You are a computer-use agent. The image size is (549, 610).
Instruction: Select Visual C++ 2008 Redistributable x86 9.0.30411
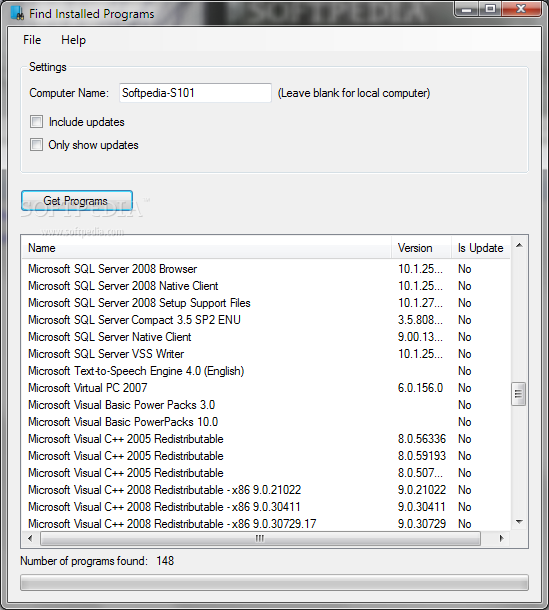click(266, 507)
